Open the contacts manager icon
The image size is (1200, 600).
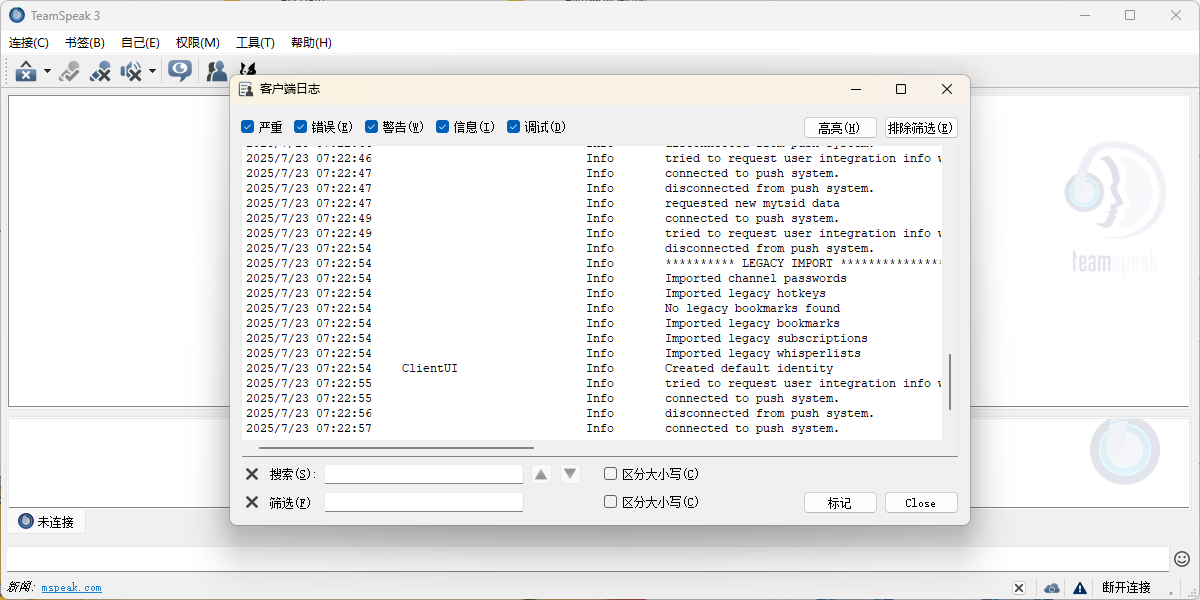(x=216, y=71)
